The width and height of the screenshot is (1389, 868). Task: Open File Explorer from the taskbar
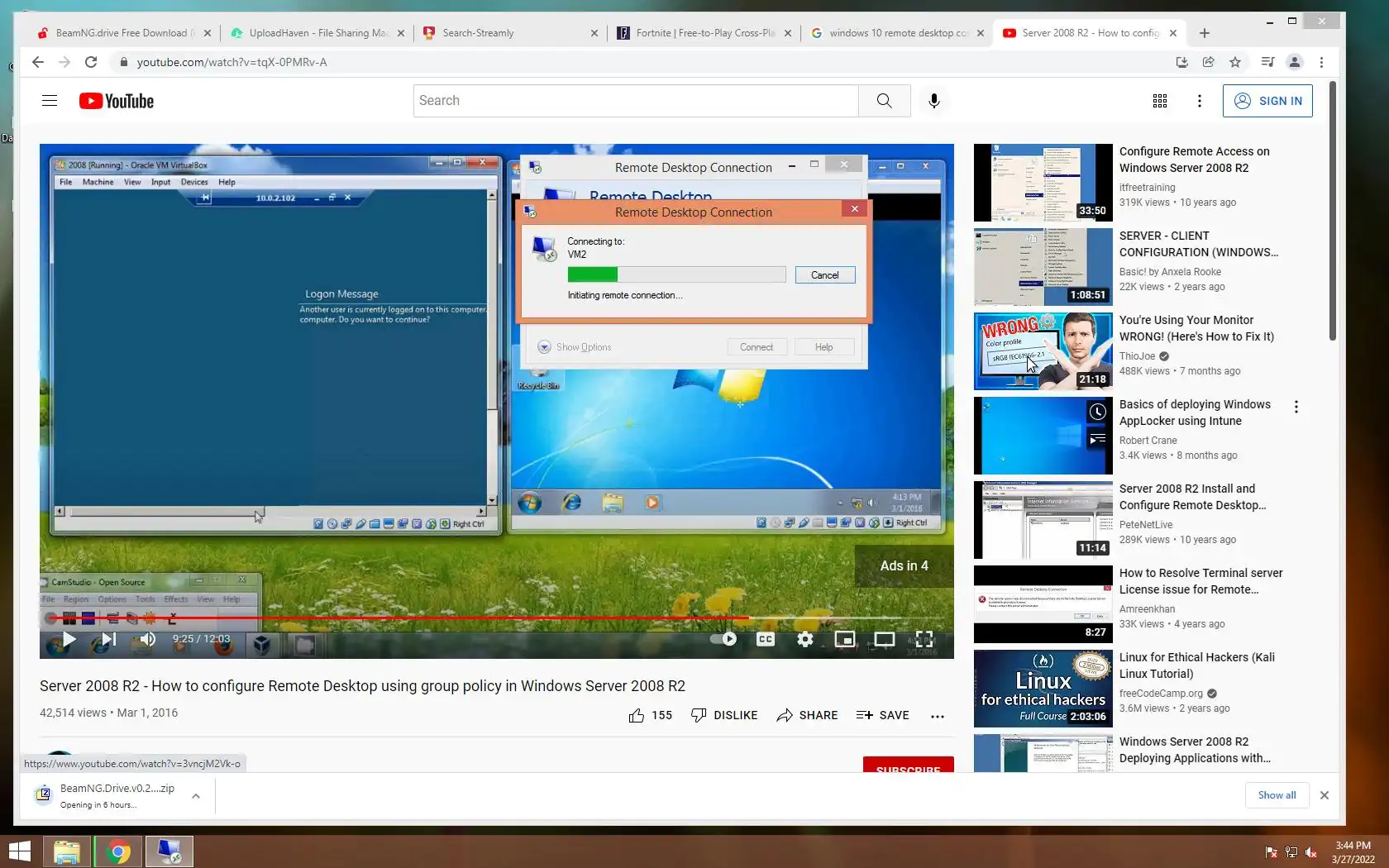[x=67, y=851]
